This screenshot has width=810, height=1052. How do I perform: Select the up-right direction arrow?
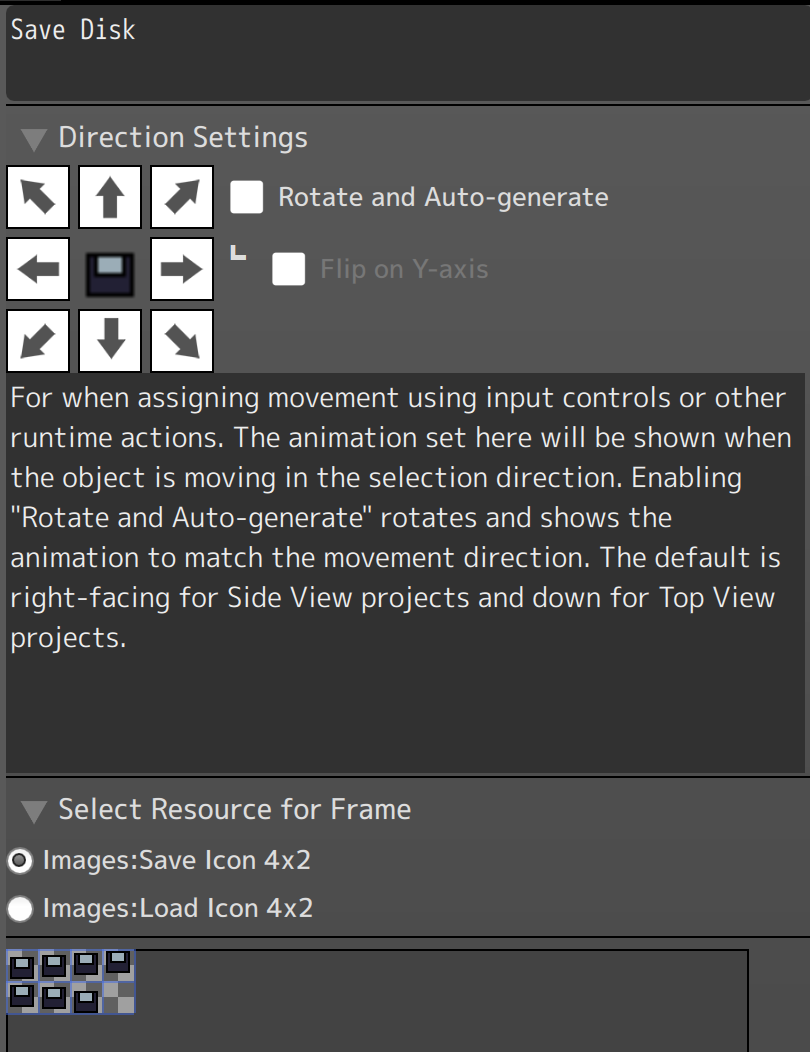[182, 197]
